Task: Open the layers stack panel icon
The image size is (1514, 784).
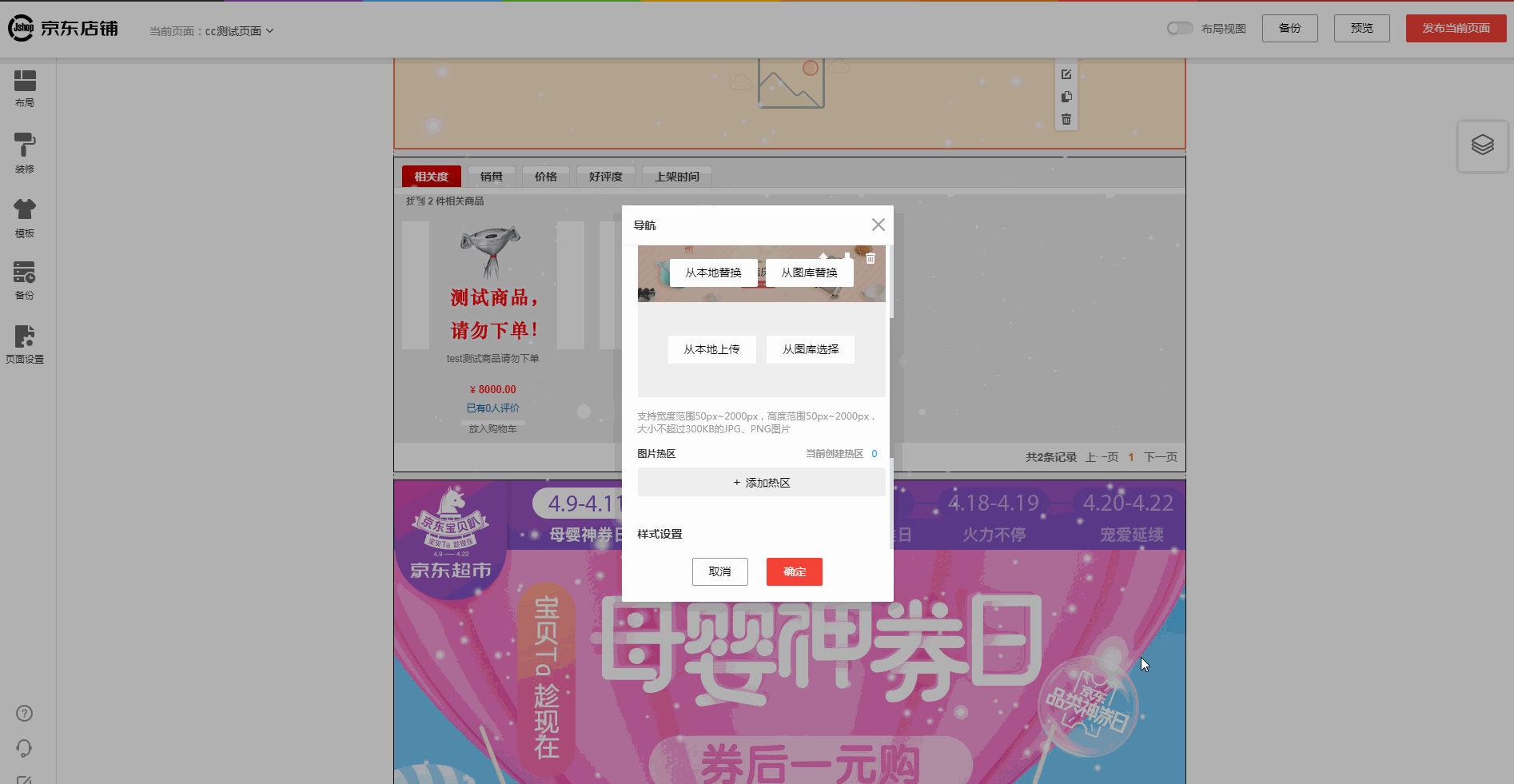Action: tap(1483, 145)
